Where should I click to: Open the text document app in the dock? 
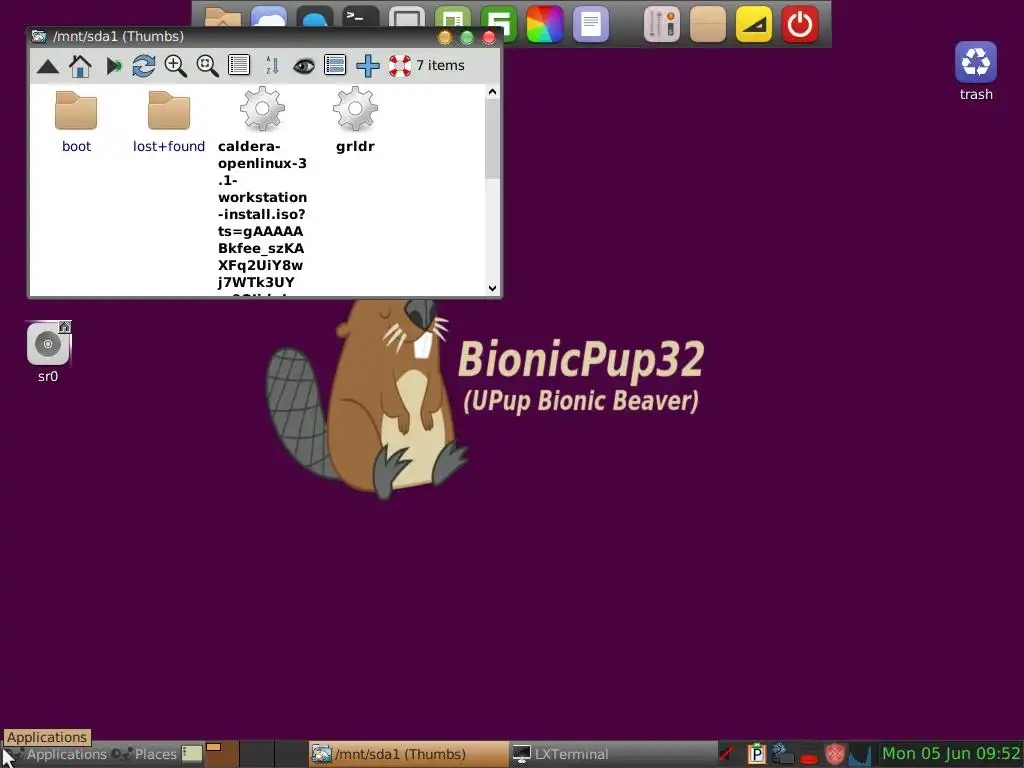(590, 24)
